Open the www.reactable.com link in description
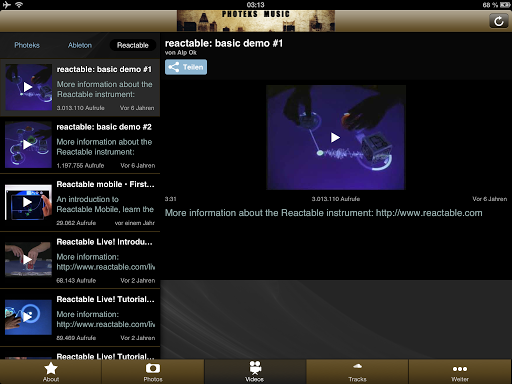This screenshot has height=384, width=512. pyautogui.click(x=429, y=213)
